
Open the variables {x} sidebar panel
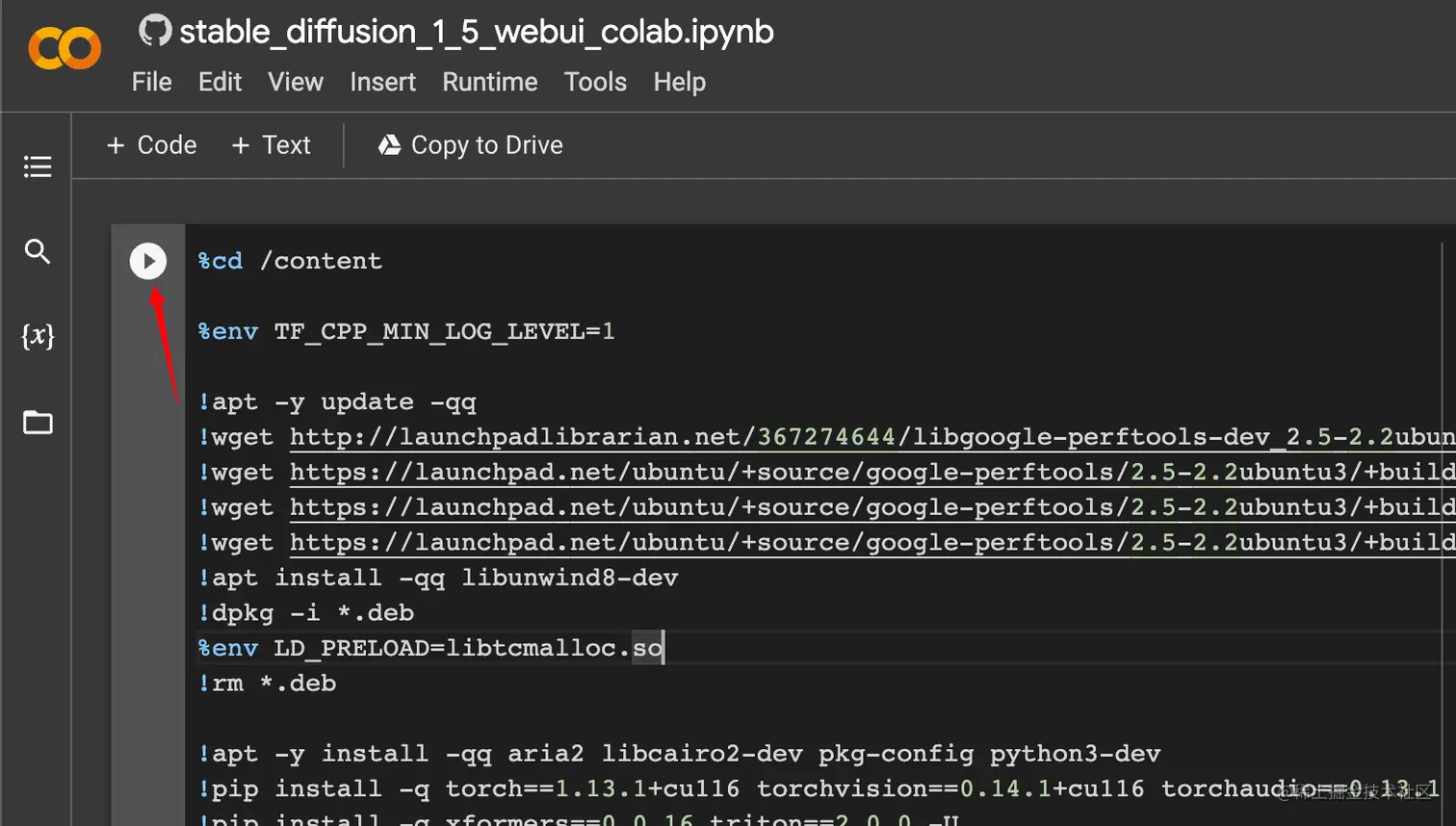click(x=38, y=336)
